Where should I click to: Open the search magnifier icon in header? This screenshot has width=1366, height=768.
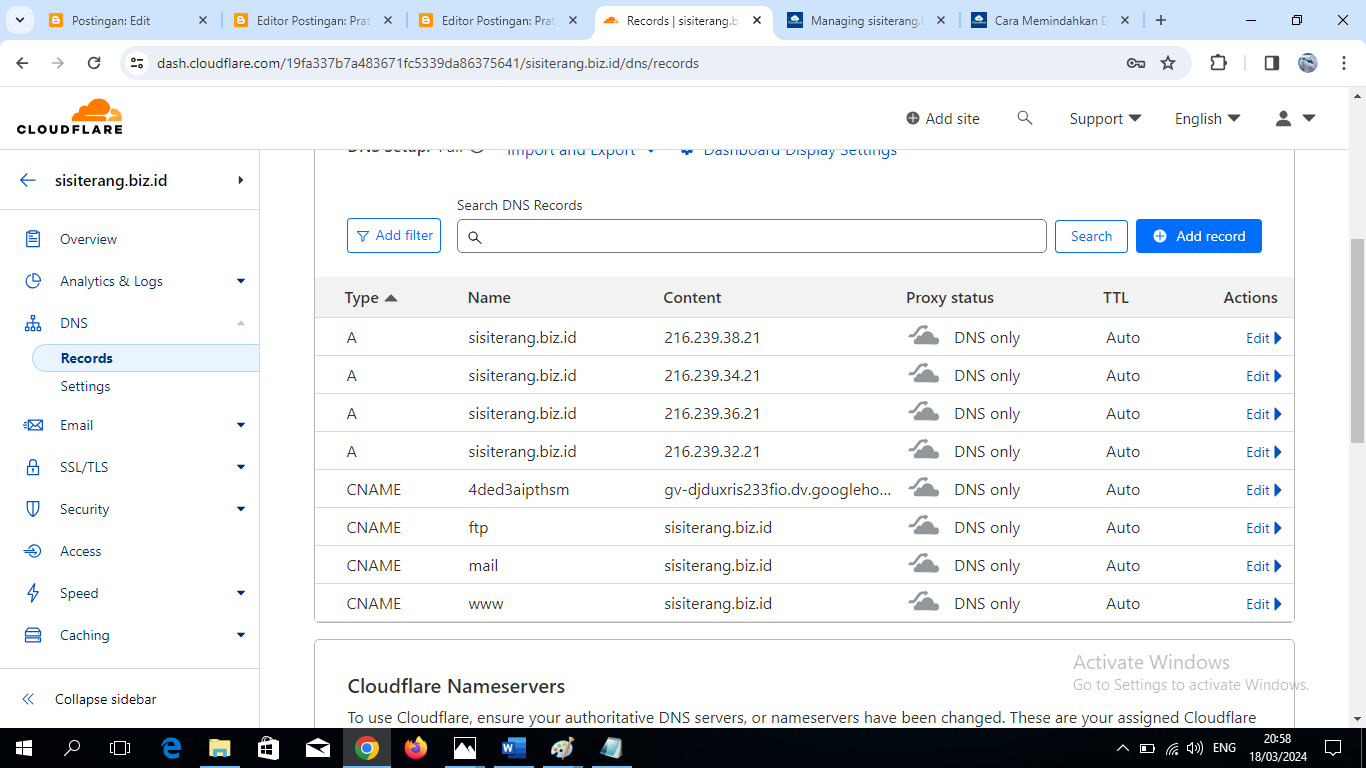tap(1024, 118)
